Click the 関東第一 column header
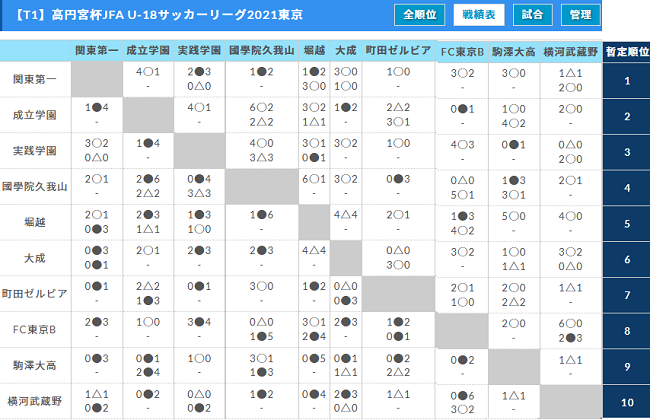The image size is (650, 420). click(97, 51)
